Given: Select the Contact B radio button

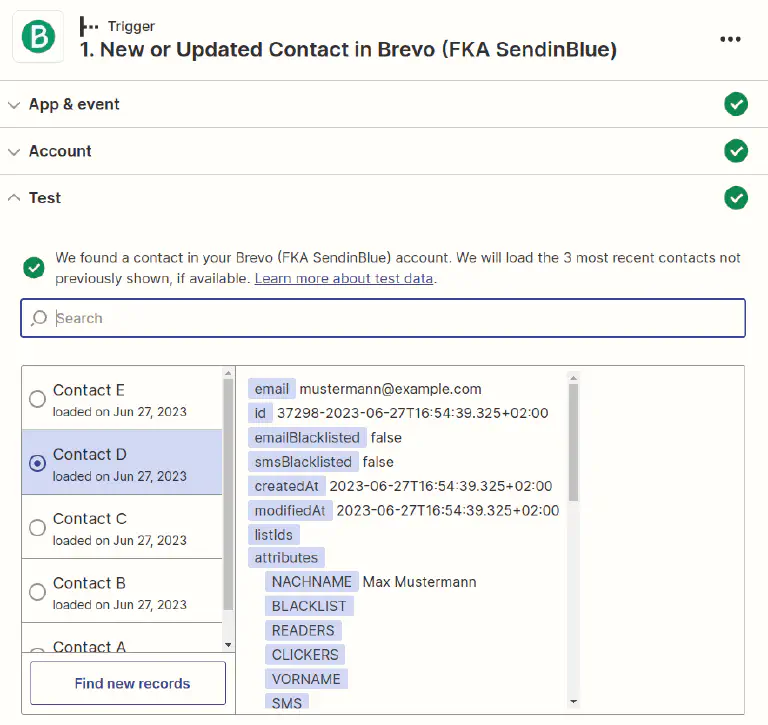Looking at the screenshot, I should (37, 591).
